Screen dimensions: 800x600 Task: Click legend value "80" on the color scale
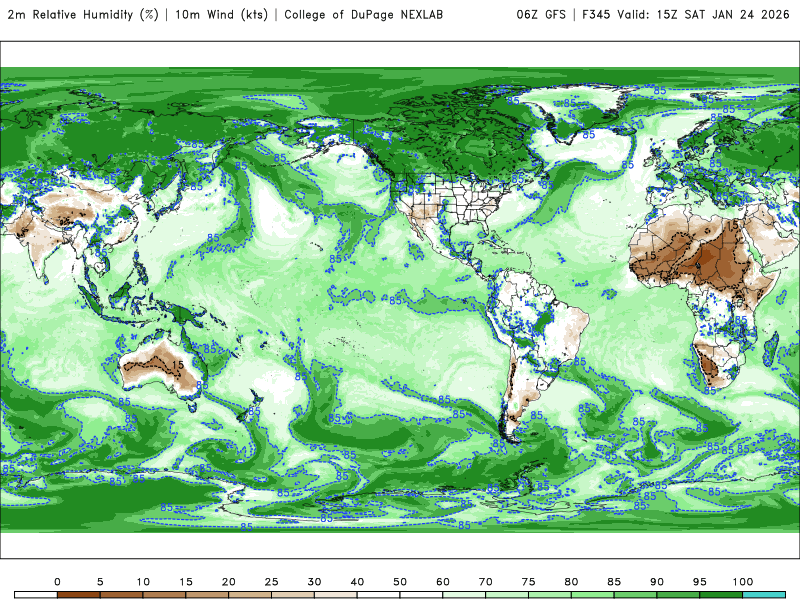[x=571, y=582]
